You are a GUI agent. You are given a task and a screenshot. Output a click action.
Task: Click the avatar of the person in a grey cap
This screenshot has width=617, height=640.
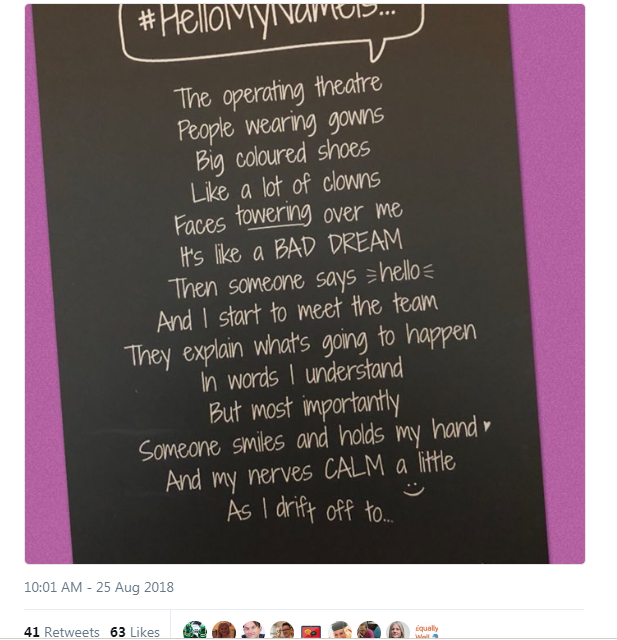(340, 631)
